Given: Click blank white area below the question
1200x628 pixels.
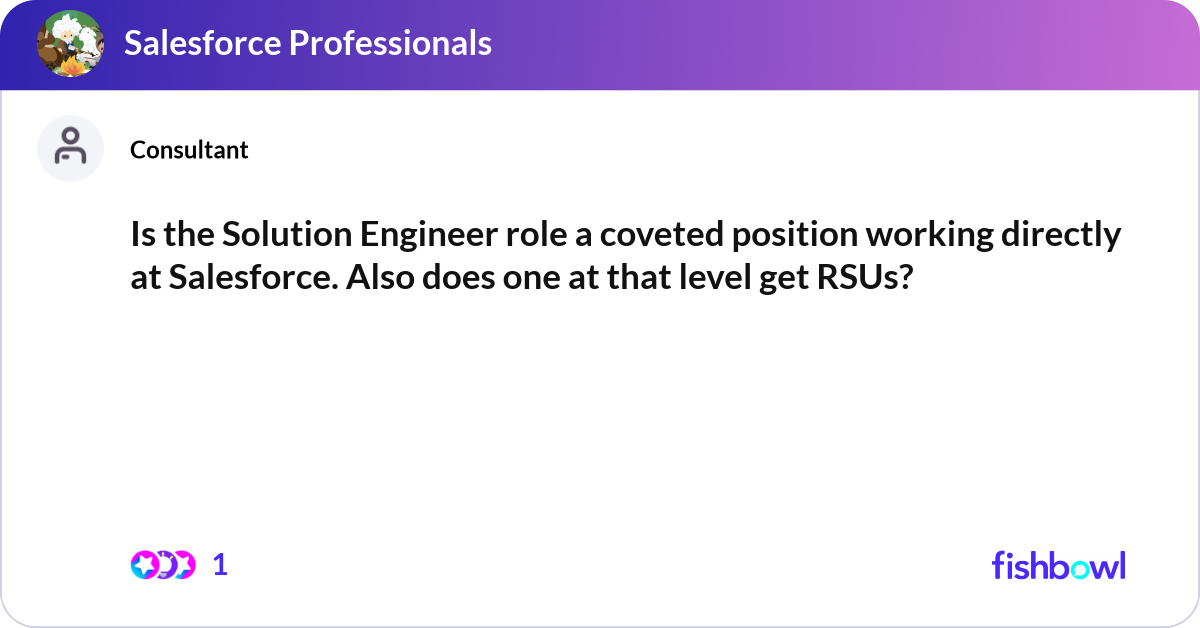Looking at the screenshot, I should pos(600,420).
